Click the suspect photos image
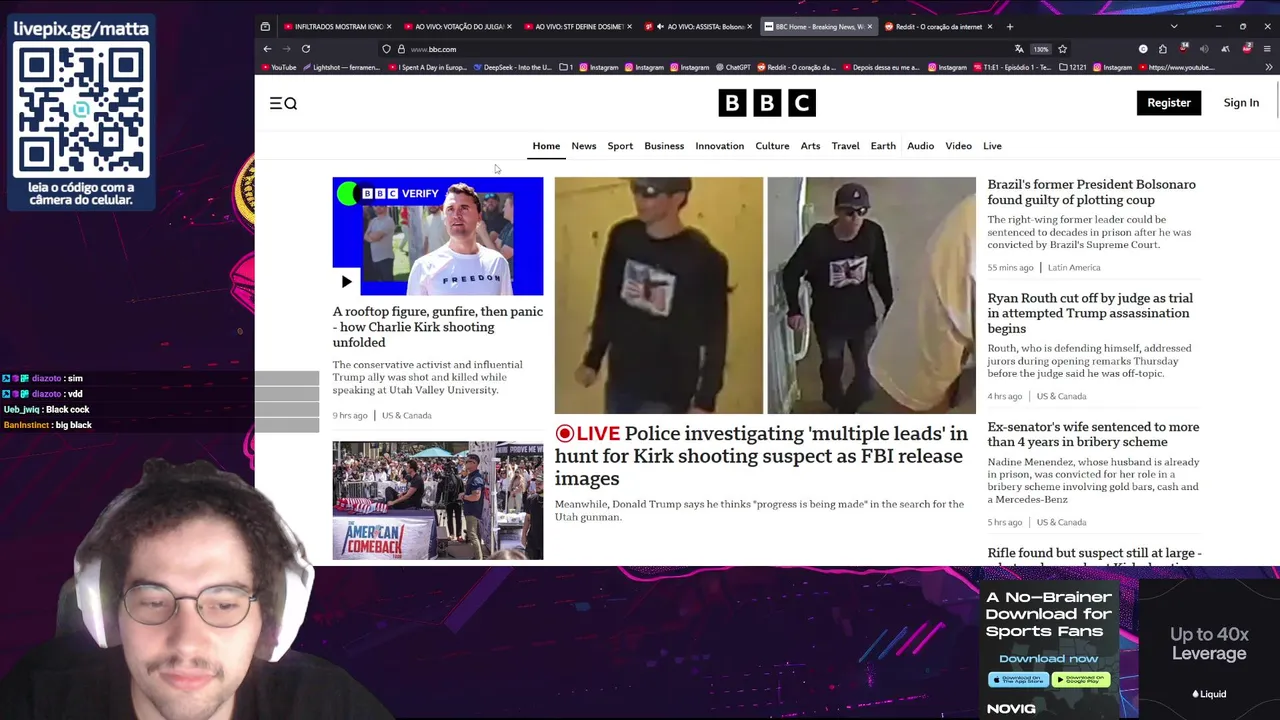Screen dimensions: 1280x720 pyautogui.click(x=765, y=295)
